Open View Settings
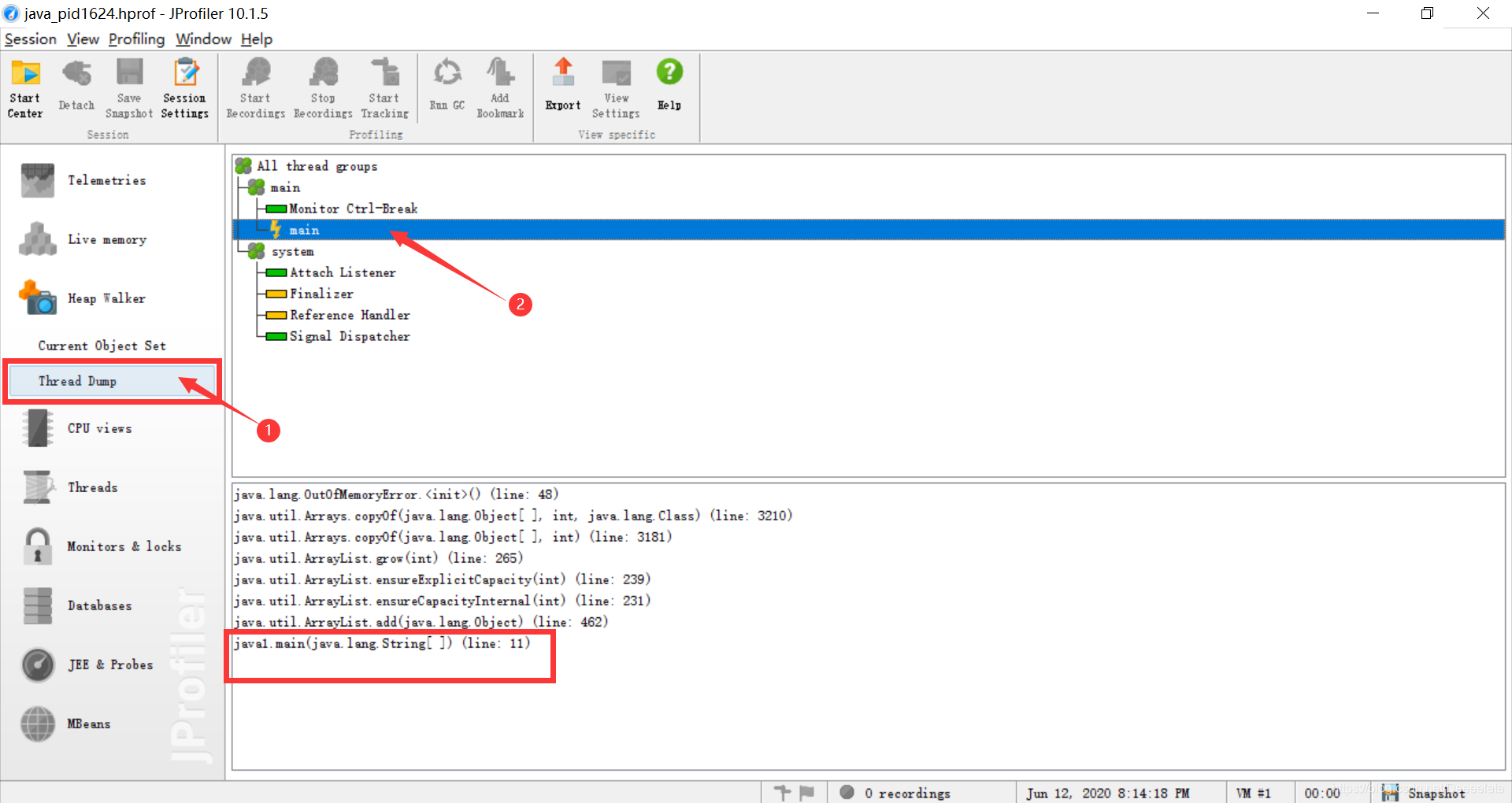 click(x=616, y=89)
